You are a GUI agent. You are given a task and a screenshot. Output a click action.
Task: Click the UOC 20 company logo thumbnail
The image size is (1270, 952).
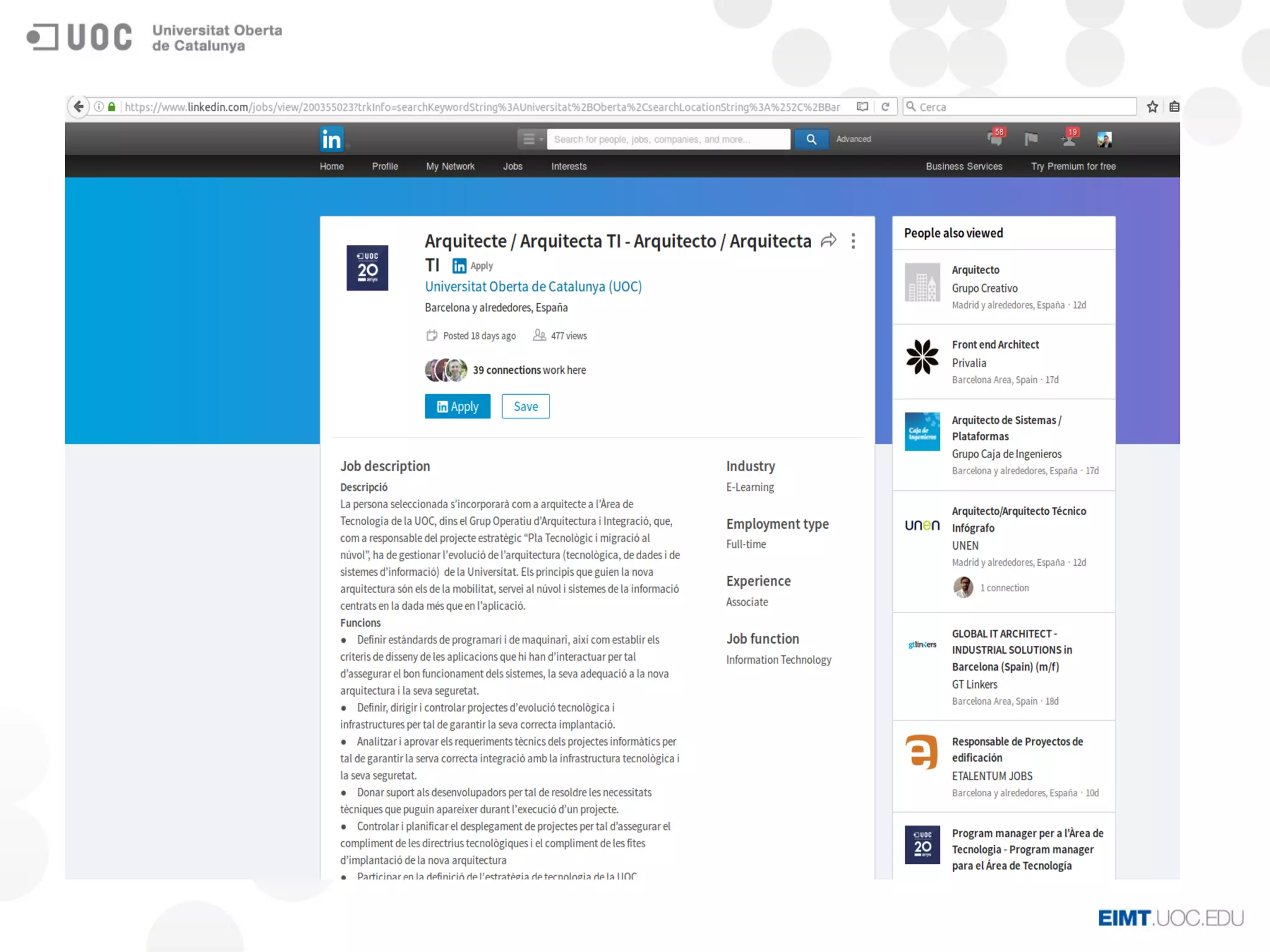pos(367,268)
